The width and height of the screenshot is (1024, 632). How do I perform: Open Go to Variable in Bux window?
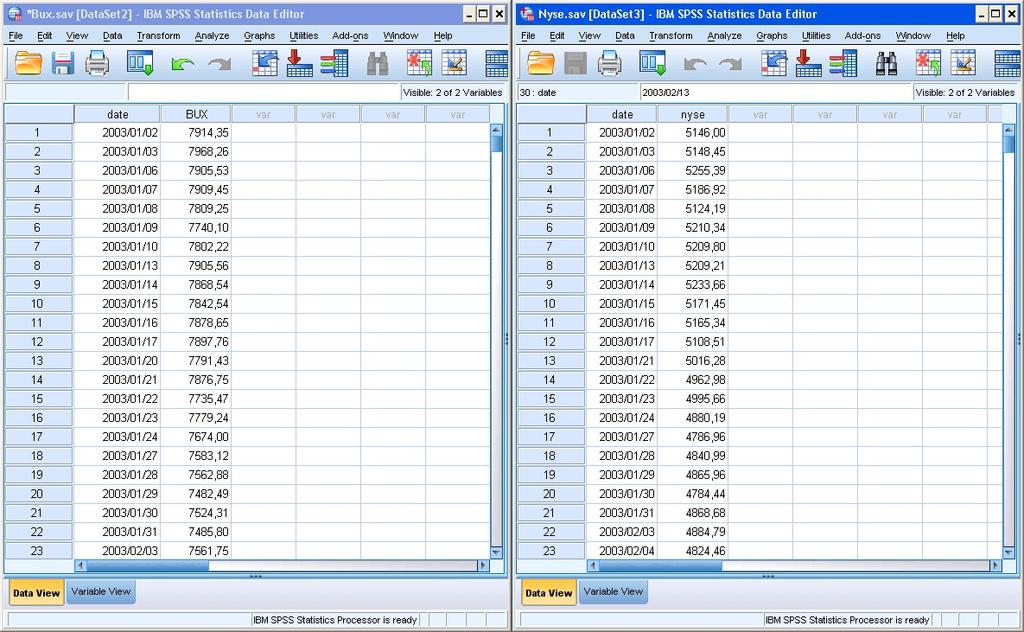(299, 63)
